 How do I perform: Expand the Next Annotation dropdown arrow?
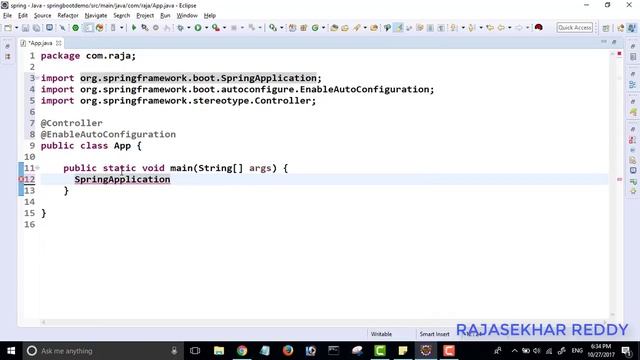pos(463,28)
